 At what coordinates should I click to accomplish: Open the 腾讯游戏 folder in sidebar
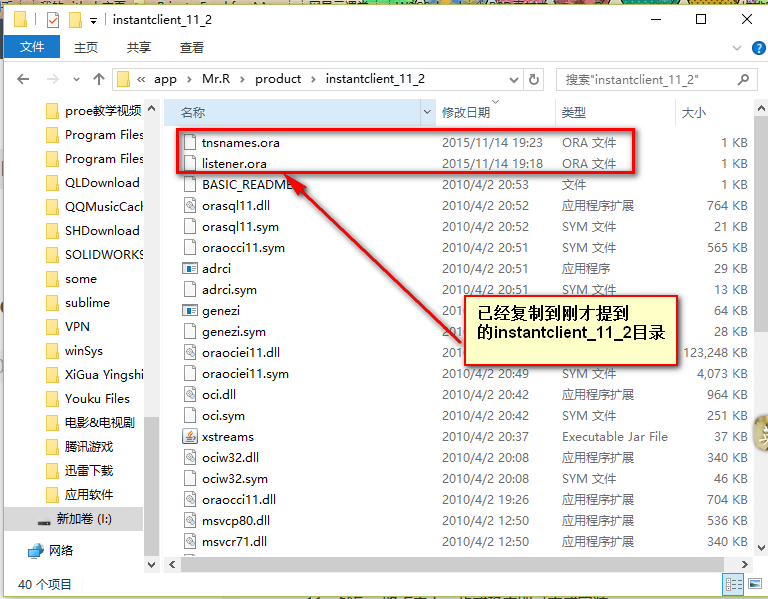point(79,447)
